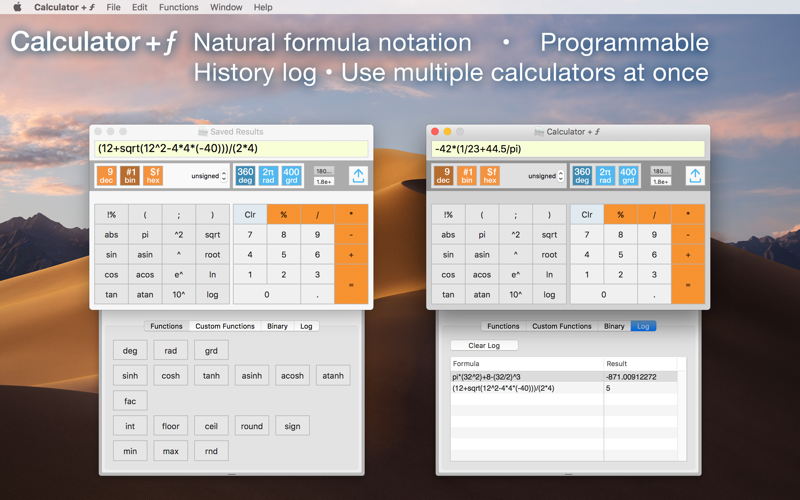Click 10^ key in Calculator + f window

pyautogui.click(x=515, y=294)
